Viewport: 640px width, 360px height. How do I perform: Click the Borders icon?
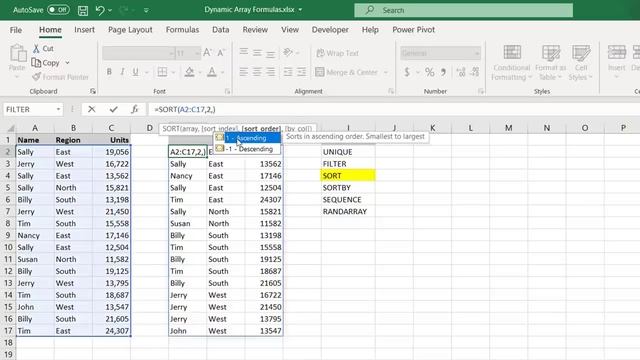pos(162,72)
